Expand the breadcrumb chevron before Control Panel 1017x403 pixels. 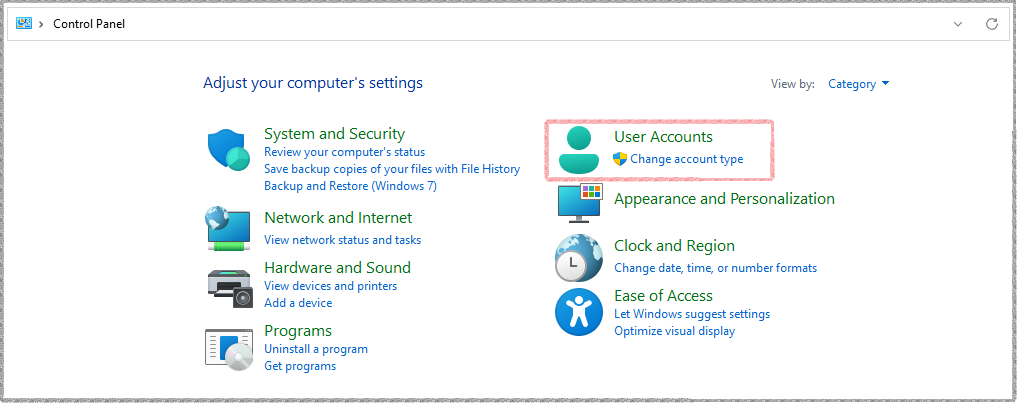tap(42, 24)
